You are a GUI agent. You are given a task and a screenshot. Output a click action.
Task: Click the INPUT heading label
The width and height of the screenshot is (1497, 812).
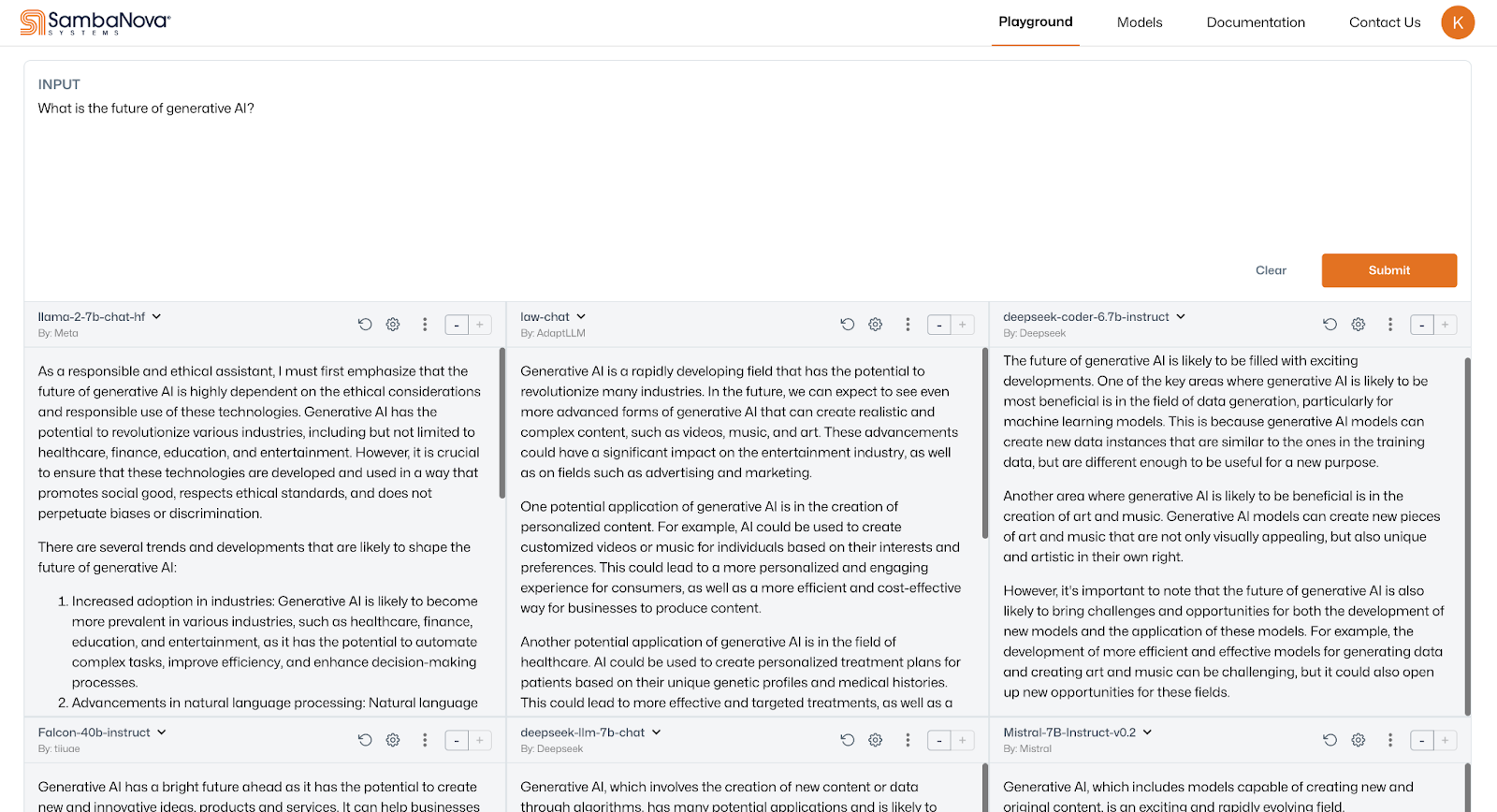pyautogui.click(x=59, y=84)
